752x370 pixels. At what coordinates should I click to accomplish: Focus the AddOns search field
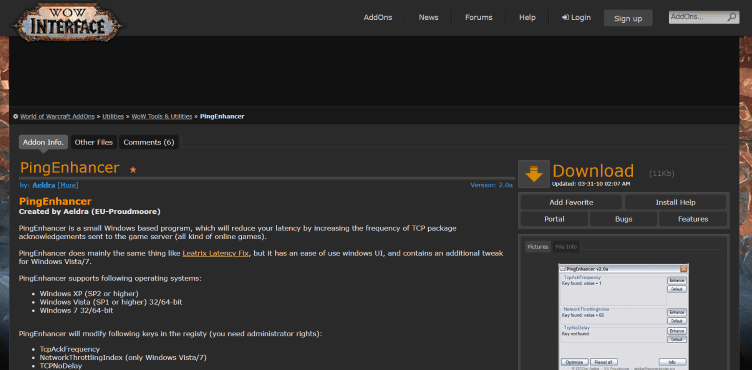pyautogui.click(x=698, y=17)
